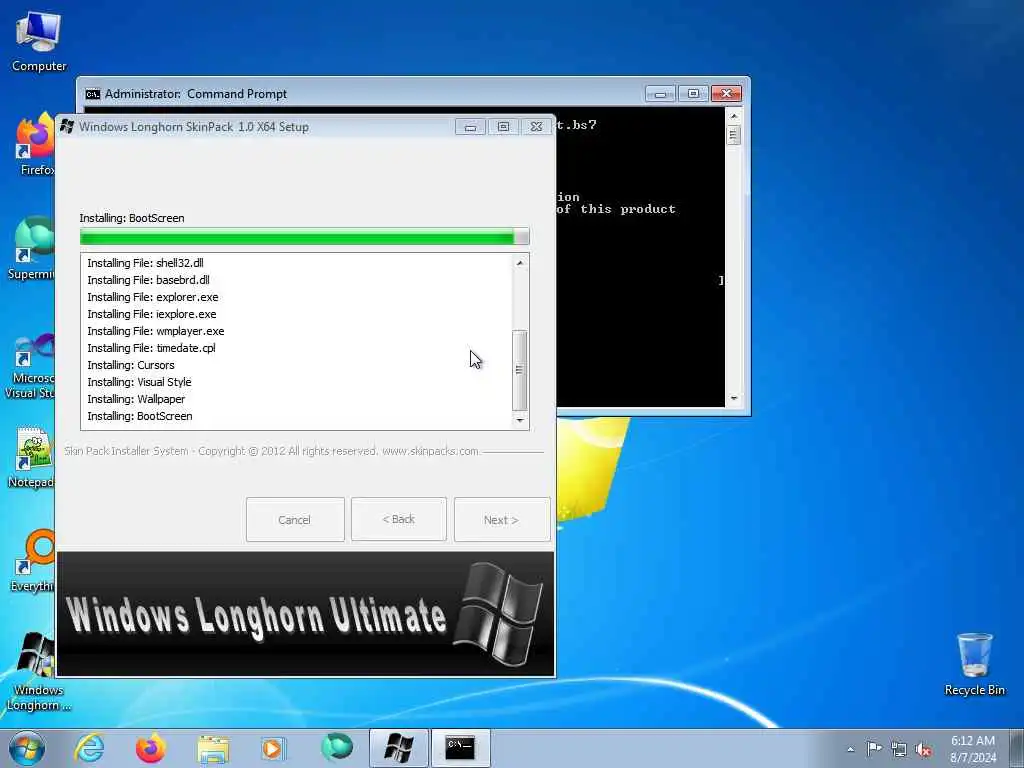Select 'Installing File: explorer.exe' log line

pos(153,297)
